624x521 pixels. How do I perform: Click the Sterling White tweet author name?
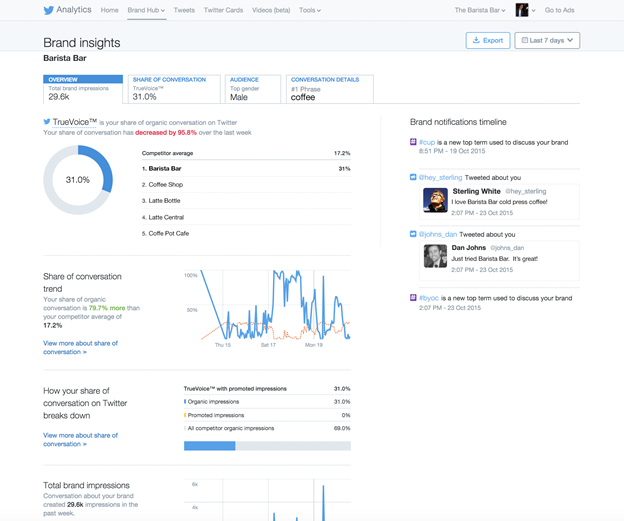pyautogui.click(x=476, y=191)
